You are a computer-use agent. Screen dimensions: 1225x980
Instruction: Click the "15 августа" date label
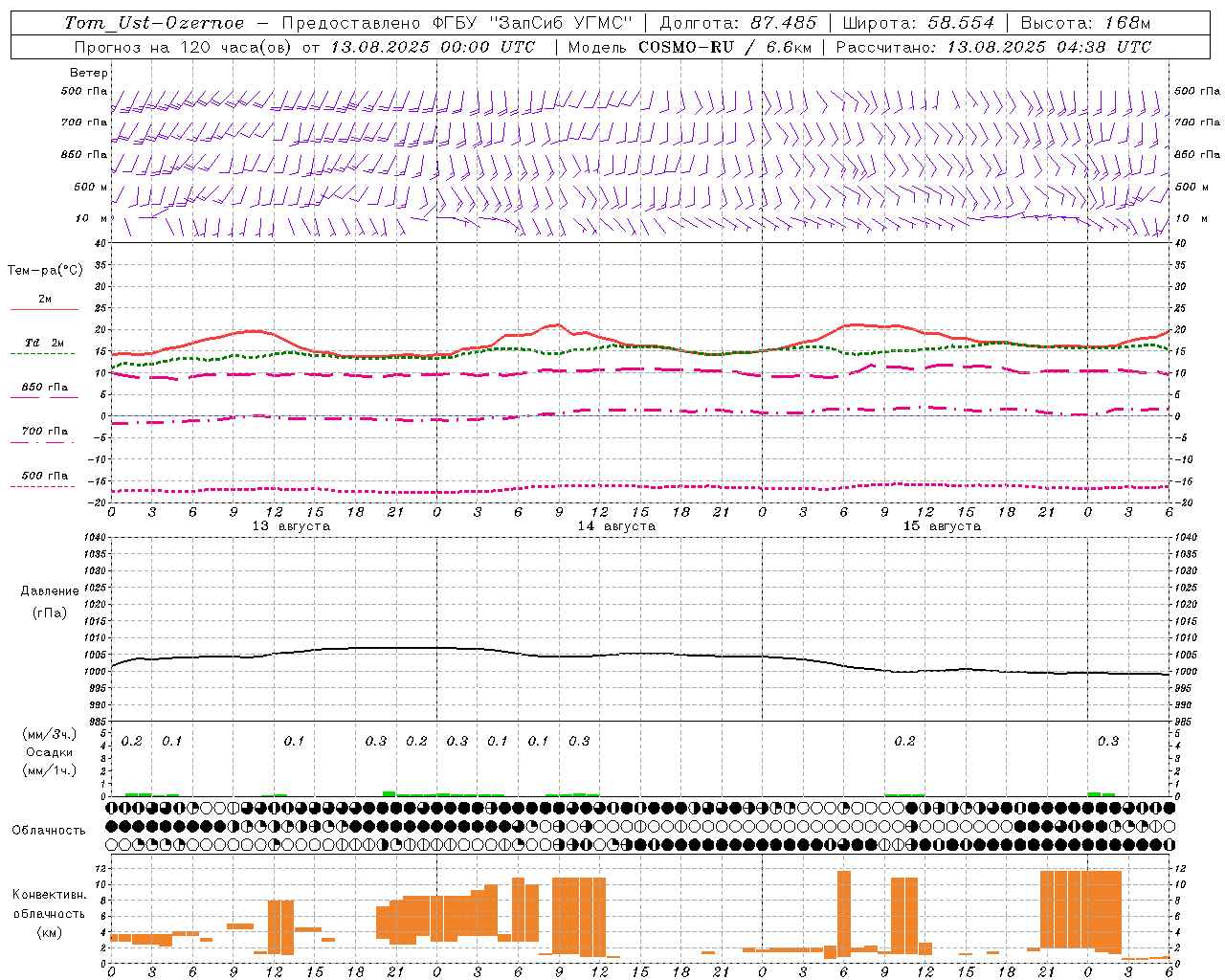click(x=942, y=526)
